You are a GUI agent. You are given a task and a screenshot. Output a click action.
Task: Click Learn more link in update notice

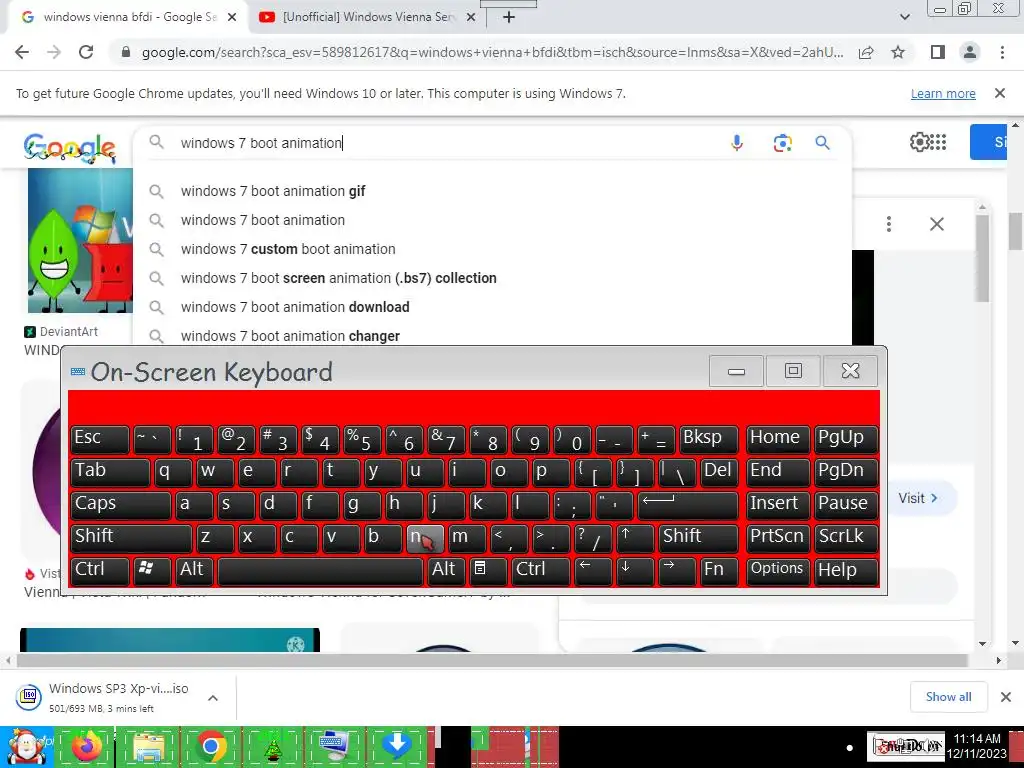point(943,94)
